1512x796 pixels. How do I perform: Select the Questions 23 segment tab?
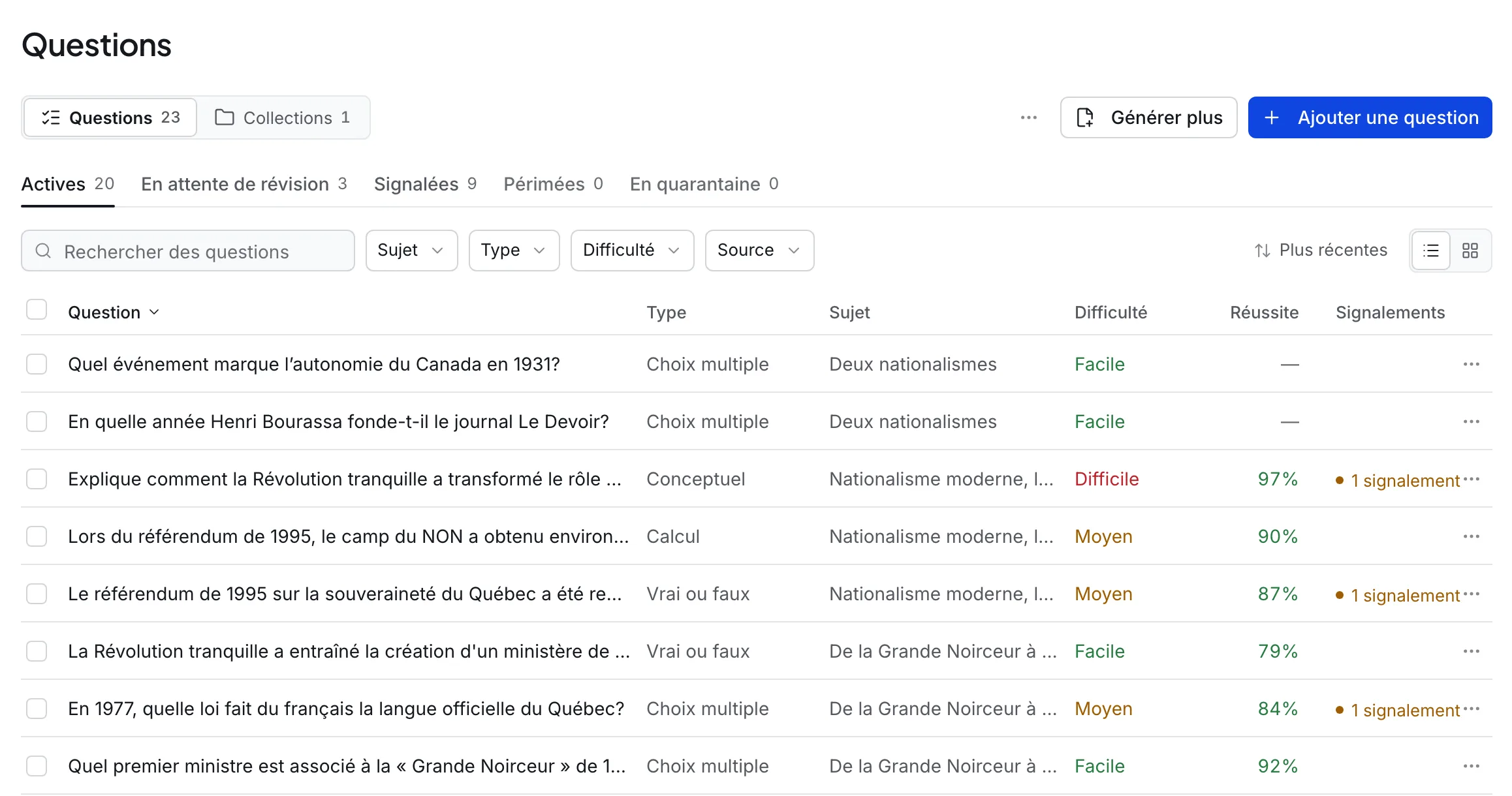click(110, 117)
